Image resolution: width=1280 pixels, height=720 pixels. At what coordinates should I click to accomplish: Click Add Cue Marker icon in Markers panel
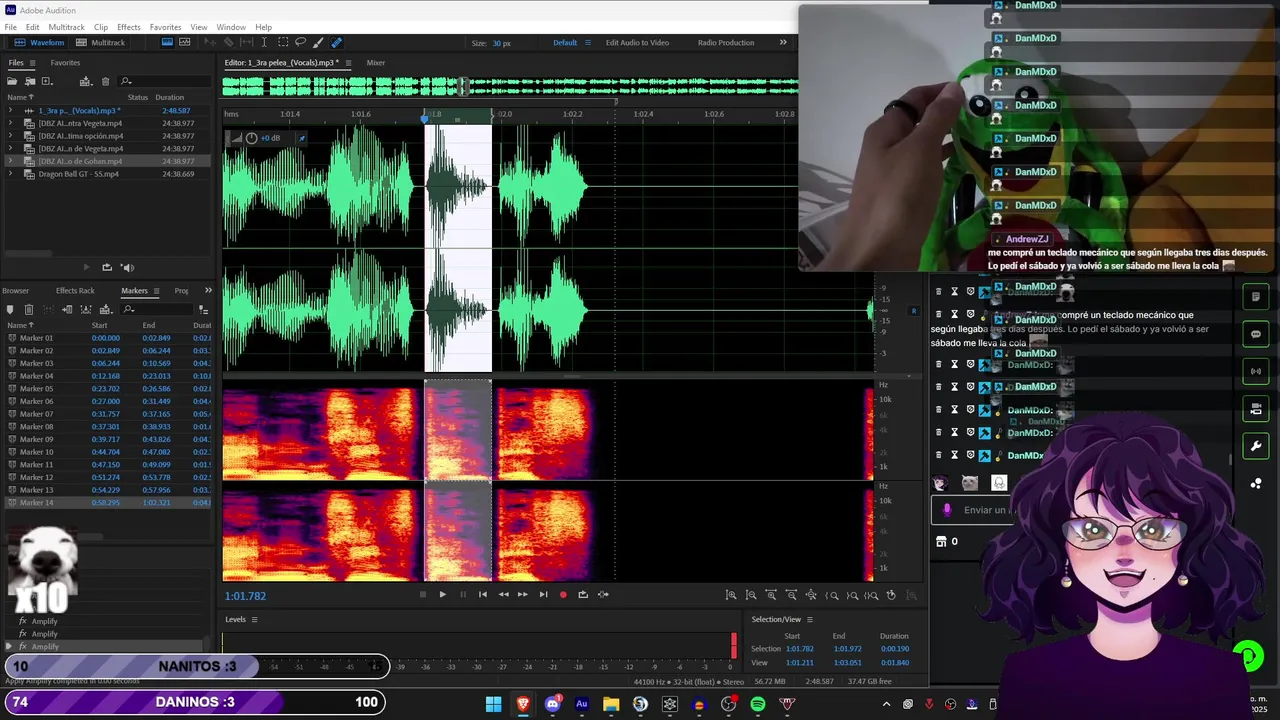point(10,310)
